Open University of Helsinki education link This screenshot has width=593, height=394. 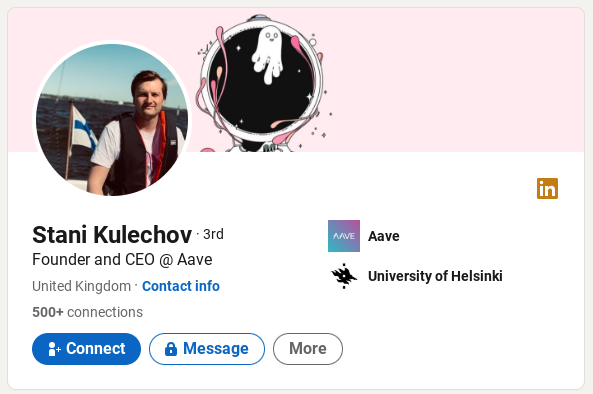pyautogui.click(x=435, y=276)
